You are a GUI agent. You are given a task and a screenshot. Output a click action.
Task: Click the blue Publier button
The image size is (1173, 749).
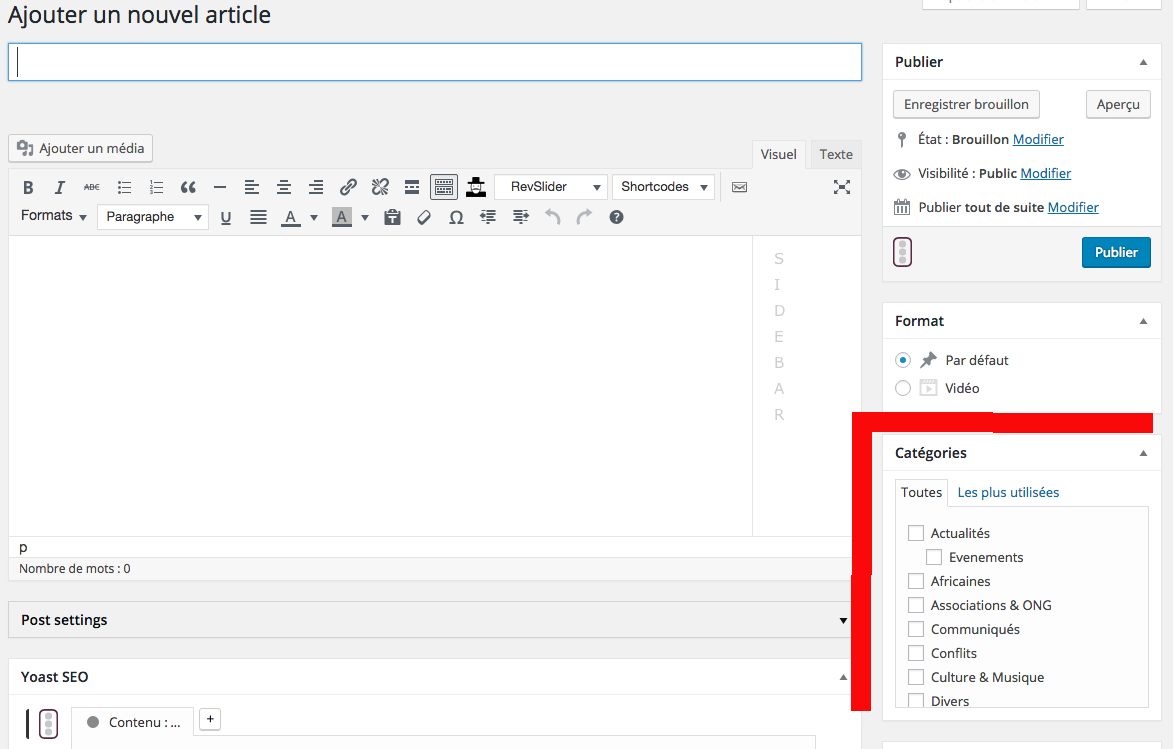(1116, 252)
